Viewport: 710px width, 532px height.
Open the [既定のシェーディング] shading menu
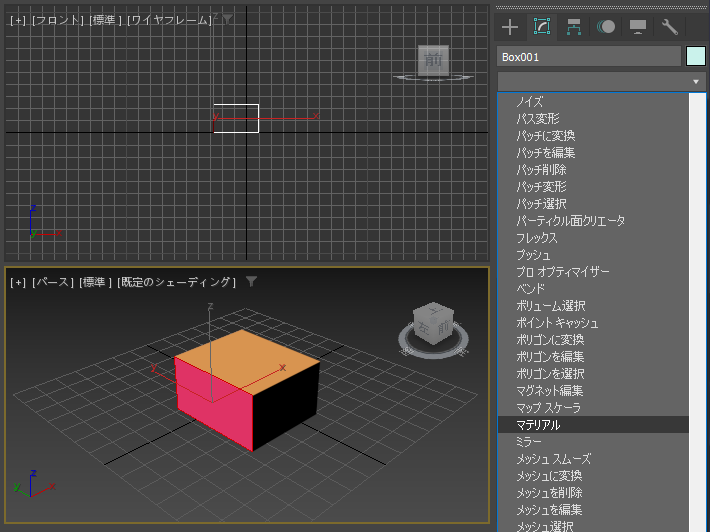(177, 283)
